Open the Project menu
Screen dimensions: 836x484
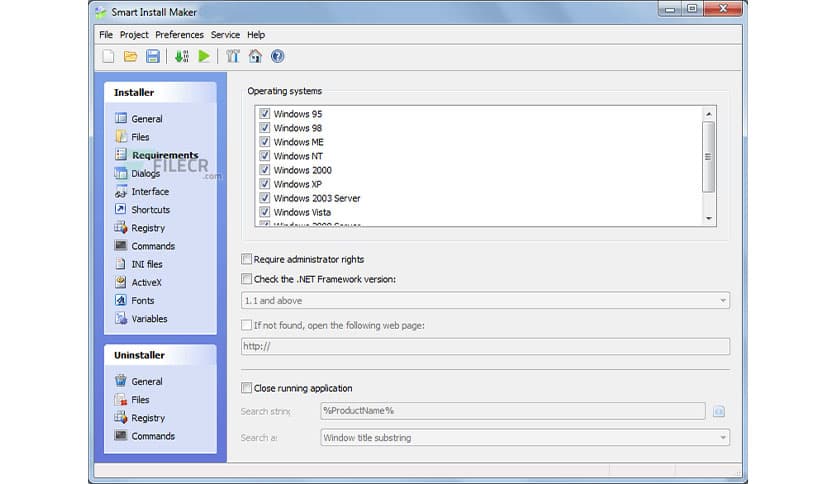click(134, 35)
